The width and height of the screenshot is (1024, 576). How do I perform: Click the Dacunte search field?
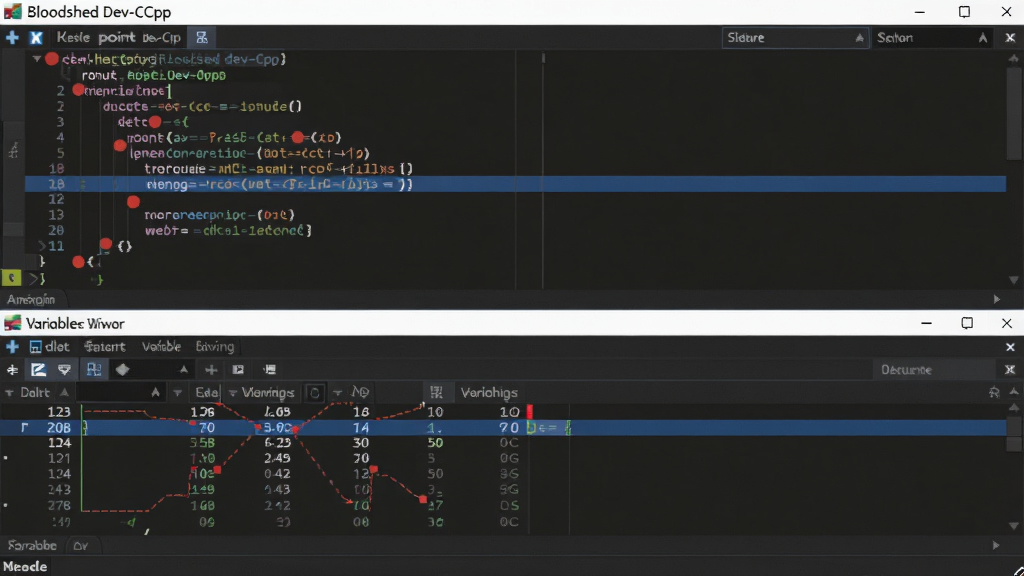click(x=937, y=370)
